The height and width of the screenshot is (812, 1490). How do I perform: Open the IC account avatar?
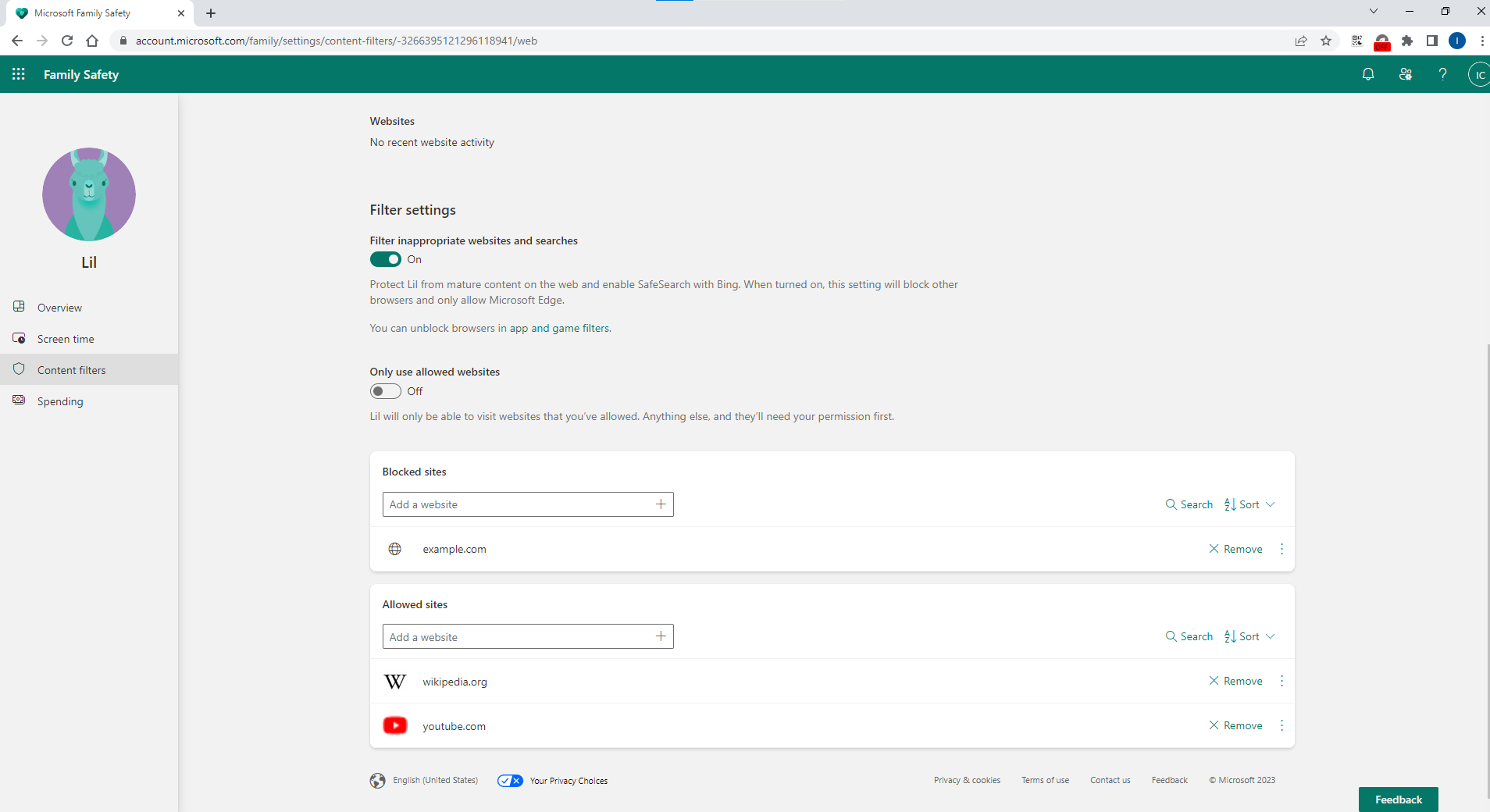click(1479, 75)
